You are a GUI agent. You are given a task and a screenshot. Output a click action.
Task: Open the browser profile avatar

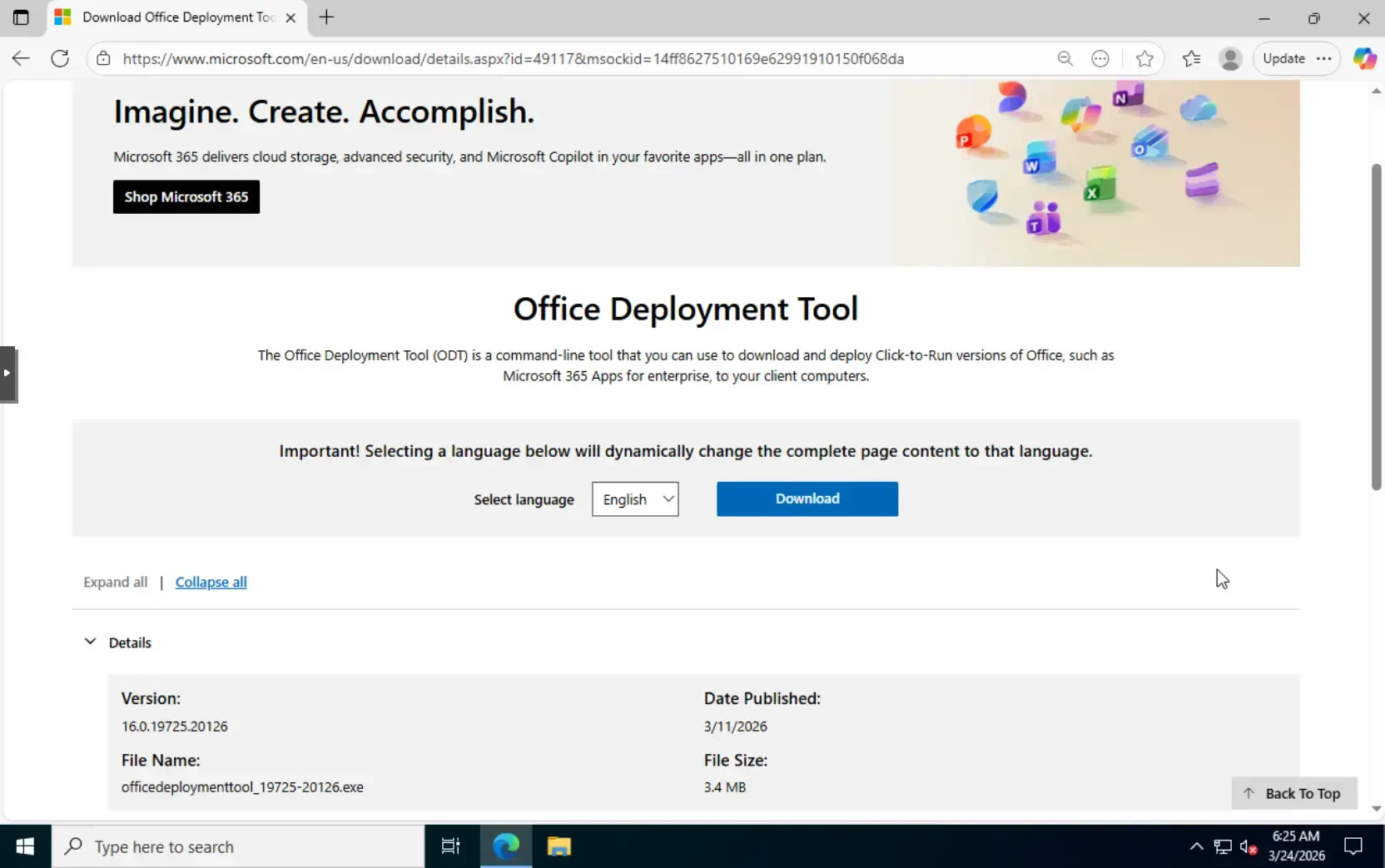[1229, 58]
